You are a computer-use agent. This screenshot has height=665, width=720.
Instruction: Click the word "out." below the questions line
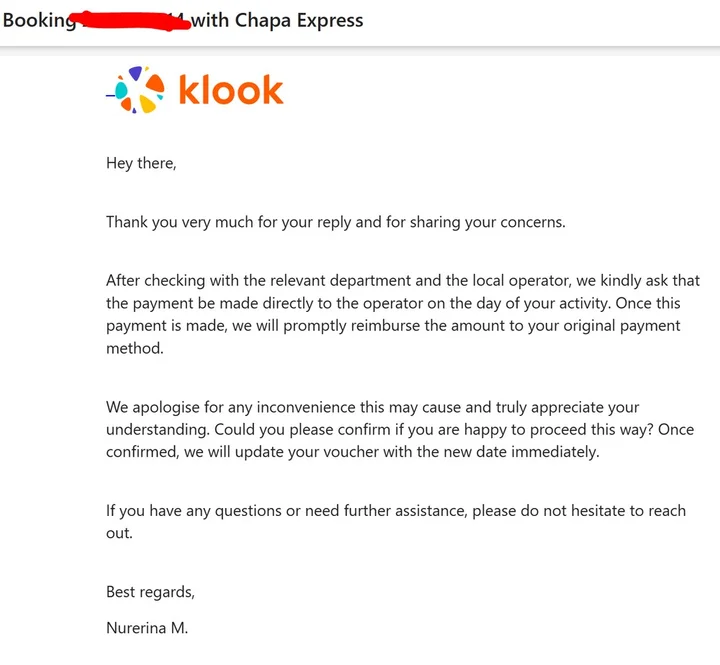(x=119, y=533)
